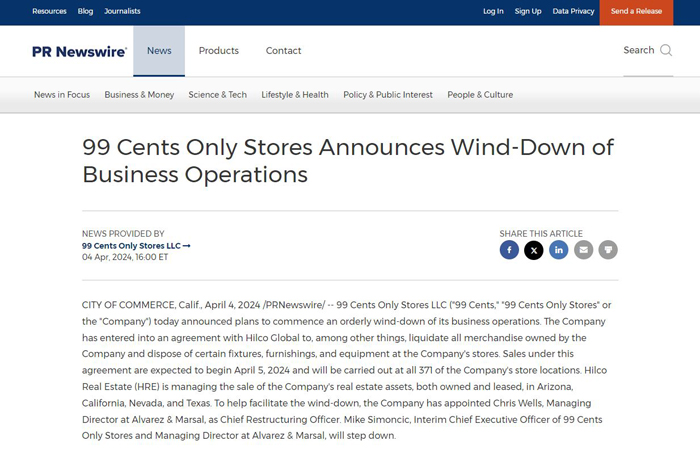The width and height of the screenshot is (700, 449).
Task: Open Lifestyle & Health category
Action: (x=295, y=95)
